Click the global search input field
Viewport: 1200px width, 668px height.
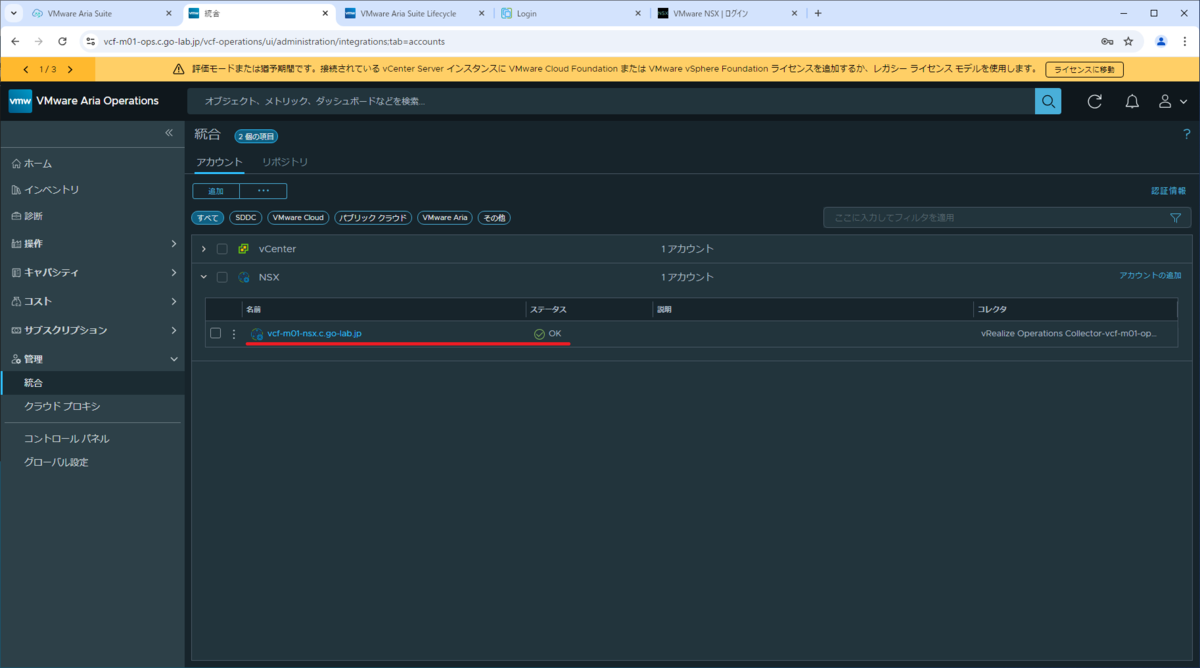click(x=611, y=101)
